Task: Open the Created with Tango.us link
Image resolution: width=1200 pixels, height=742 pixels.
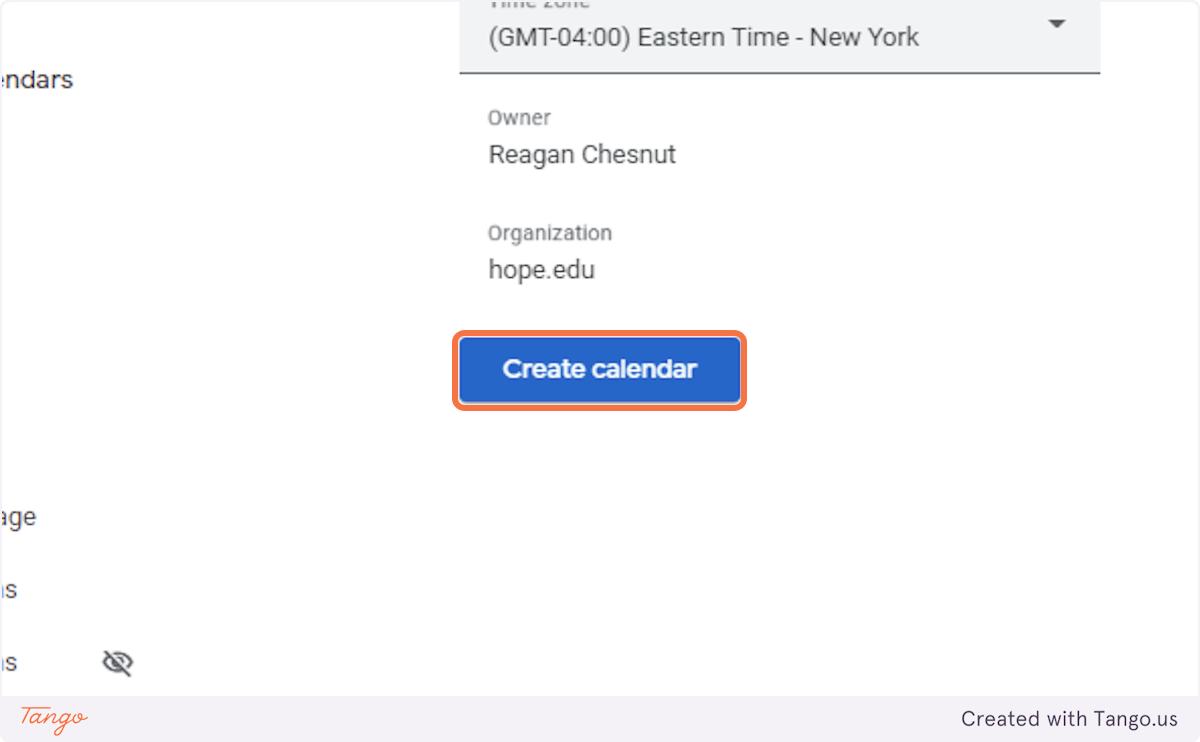Action: click(1069, 719)
